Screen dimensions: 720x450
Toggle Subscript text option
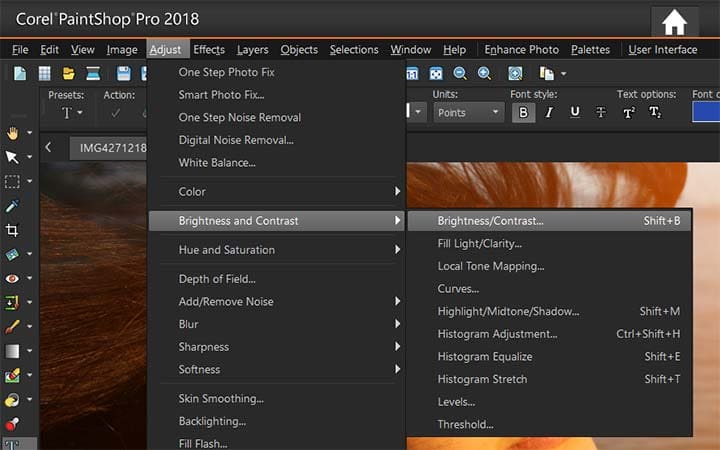coord(655,112)
